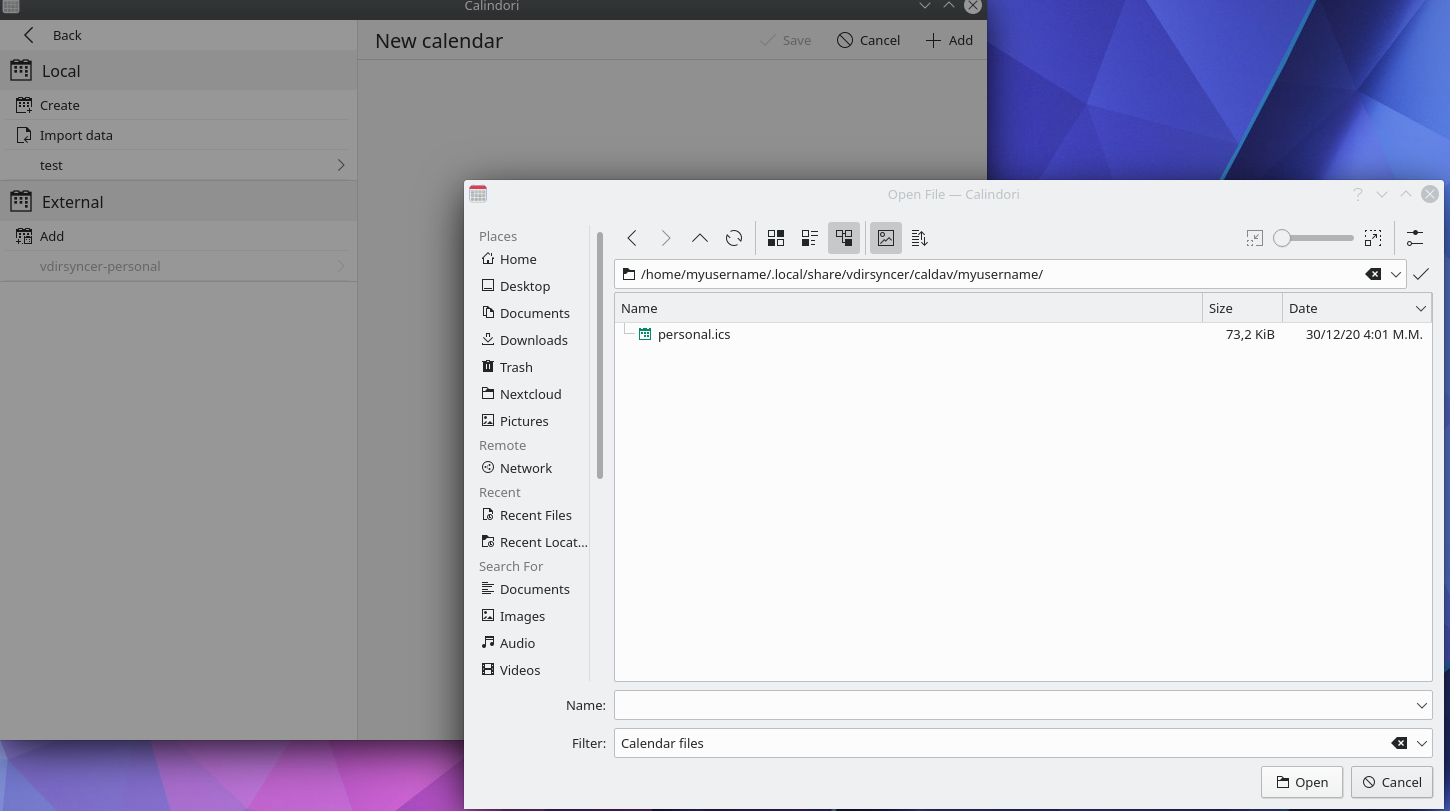
Task: Click the Calindori app icon in dialog titlebar
Action: pyautogui.click(x=478, y=194)
